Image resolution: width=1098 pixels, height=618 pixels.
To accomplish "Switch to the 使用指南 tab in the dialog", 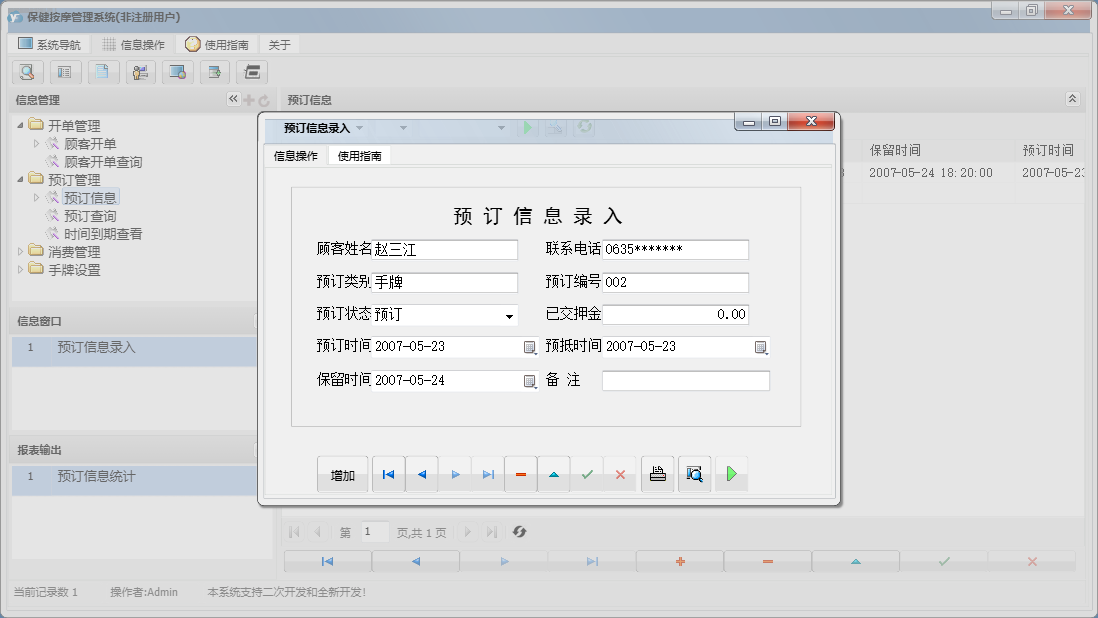I will point(359,156).
